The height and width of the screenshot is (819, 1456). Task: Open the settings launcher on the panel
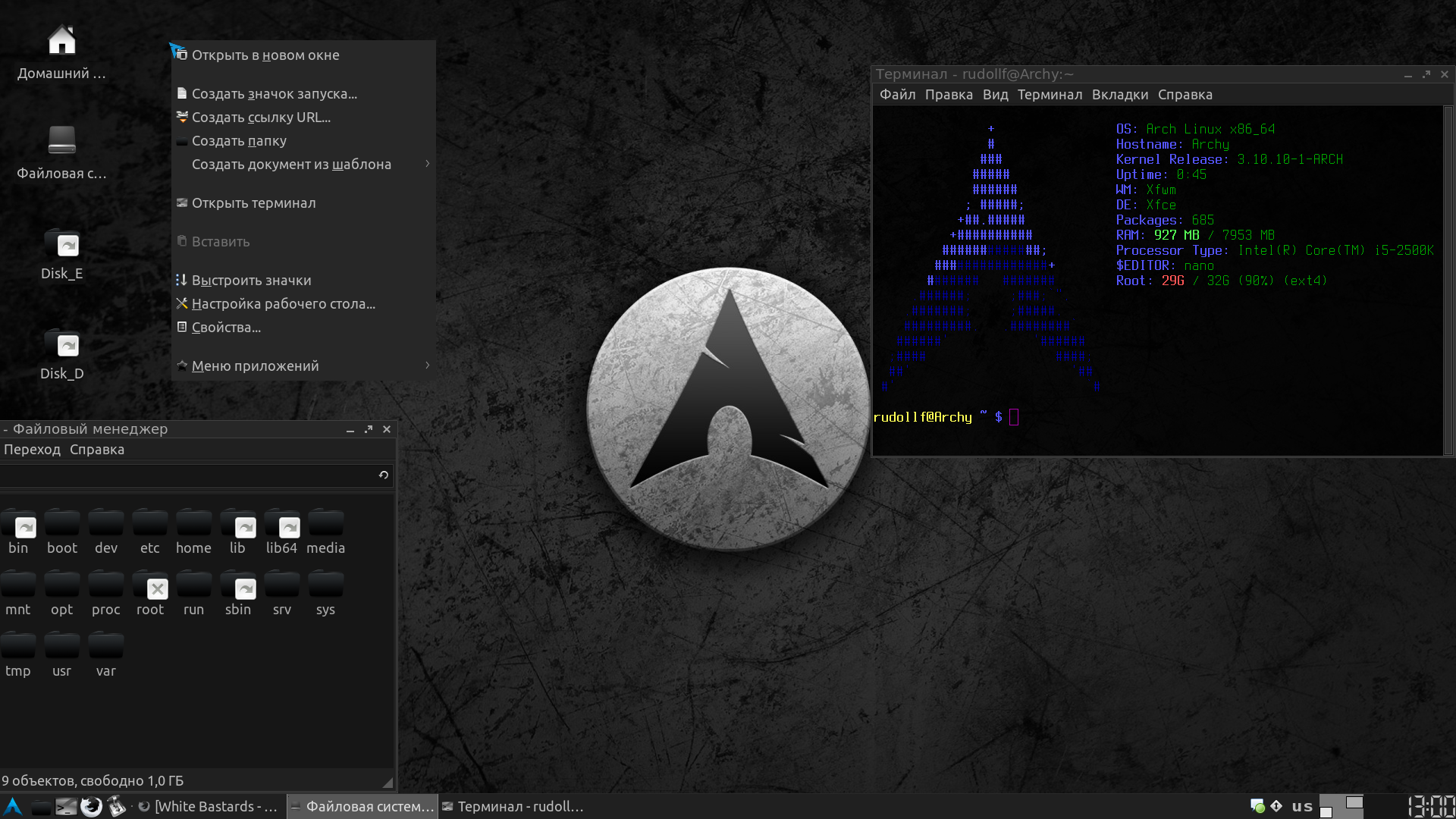116,807
